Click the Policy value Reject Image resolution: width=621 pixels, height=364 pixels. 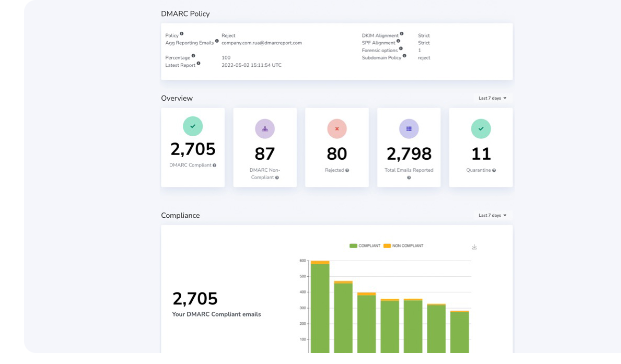click(x=229, y=36)
